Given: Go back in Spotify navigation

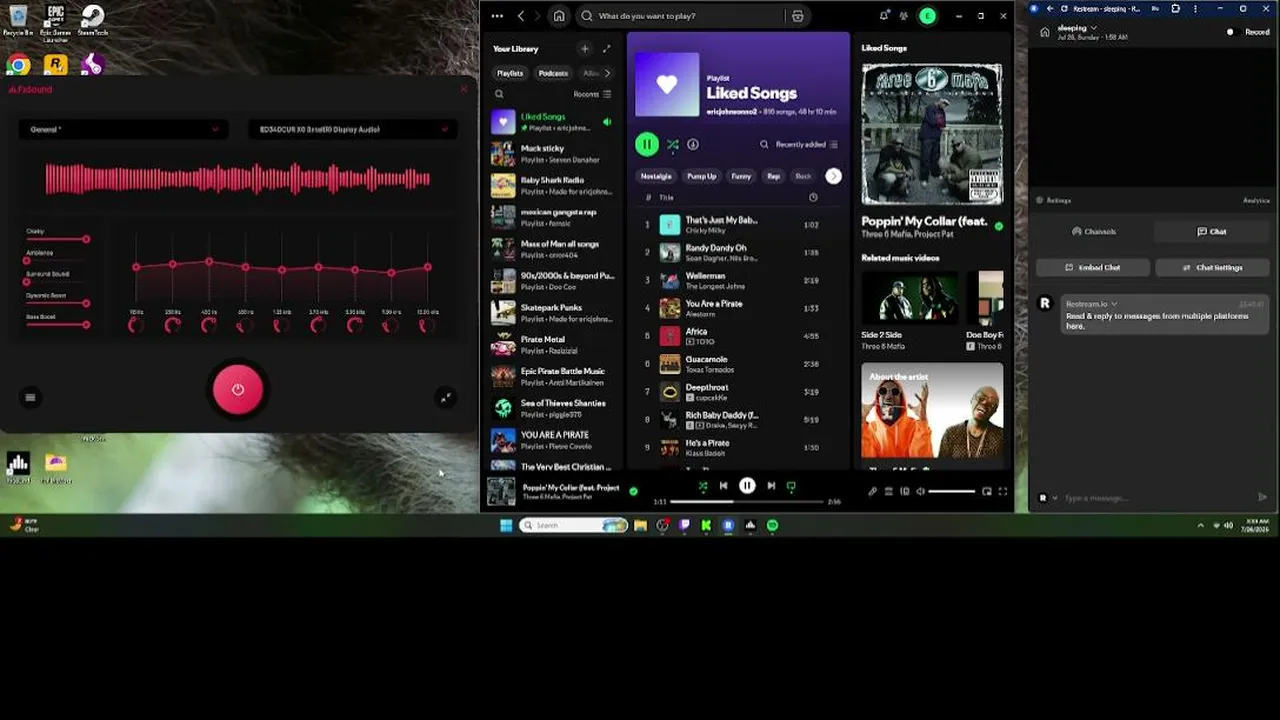Looking at the screenshot, I should [521, 16].
